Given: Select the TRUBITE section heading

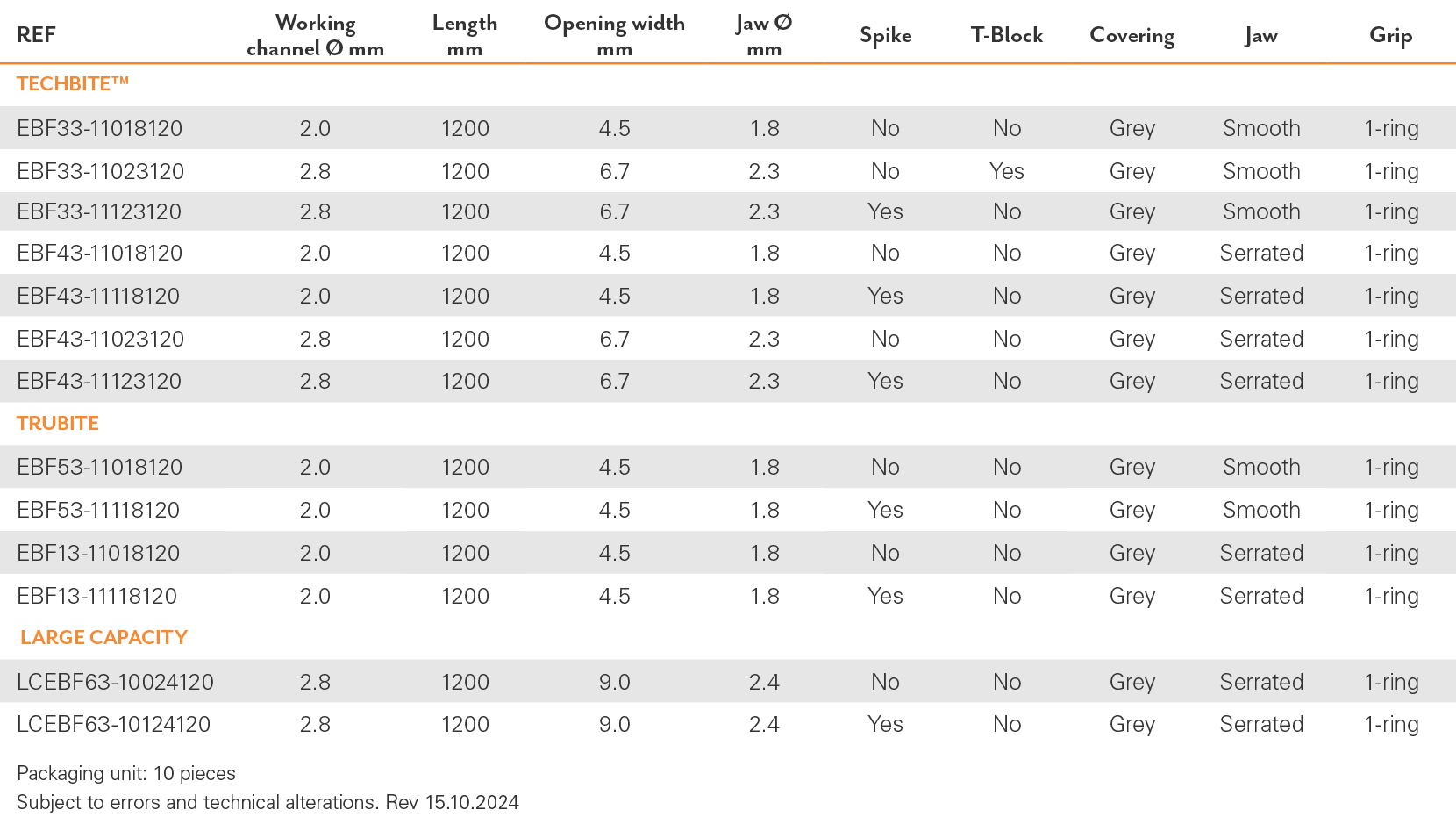Looking at the screenshot, I should point(58,423).
